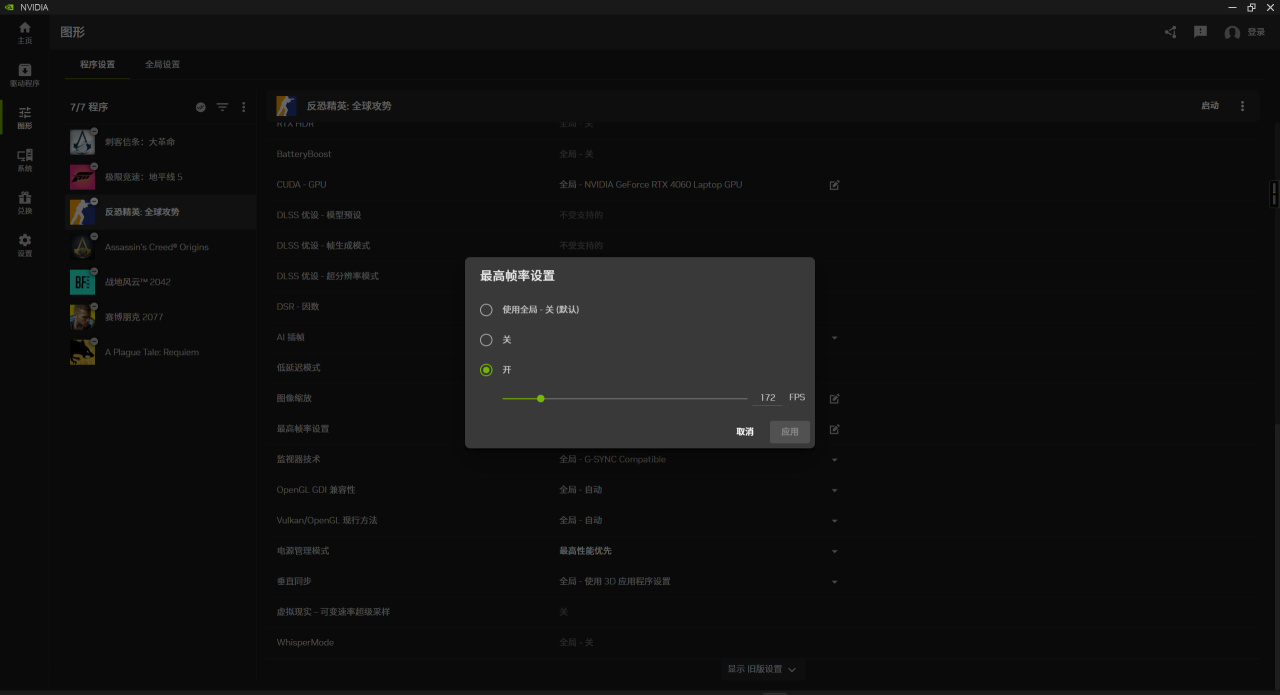This screenshot has height=695, width=1280.
Task: Select A Plague Tale: Requiem icon
Action: (x=83, y=352)
